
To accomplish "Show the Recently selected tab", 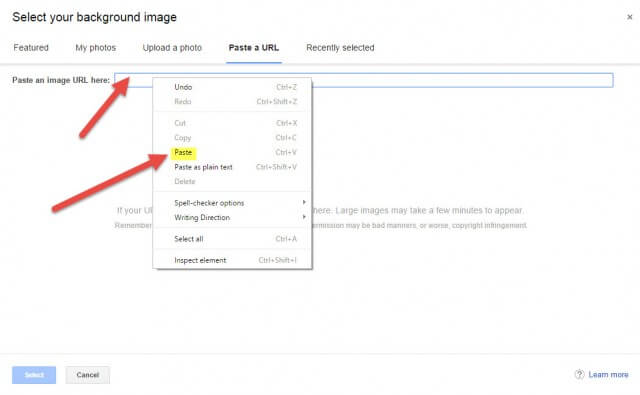I will [340, 48].
